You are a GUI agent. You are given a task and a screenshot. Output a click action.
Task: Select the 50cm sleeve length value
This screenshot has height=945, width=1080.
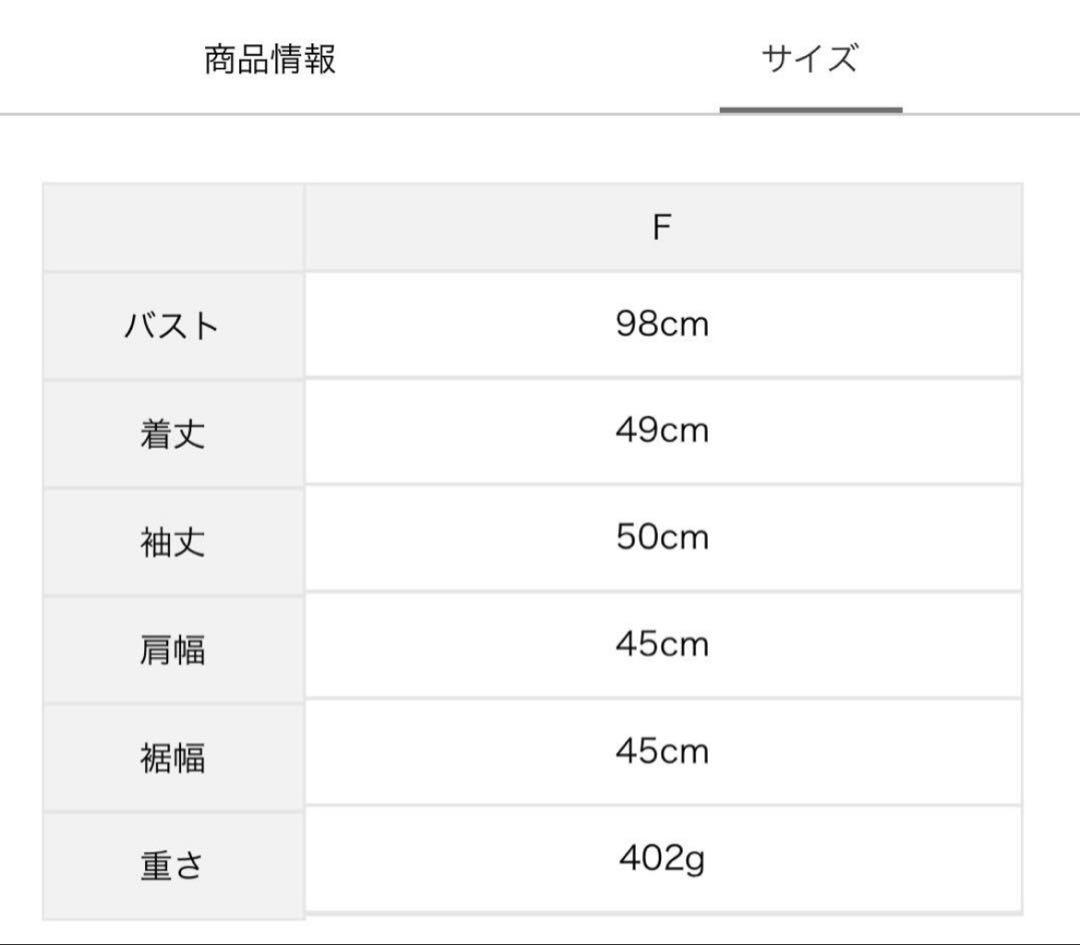click(663, 538)
